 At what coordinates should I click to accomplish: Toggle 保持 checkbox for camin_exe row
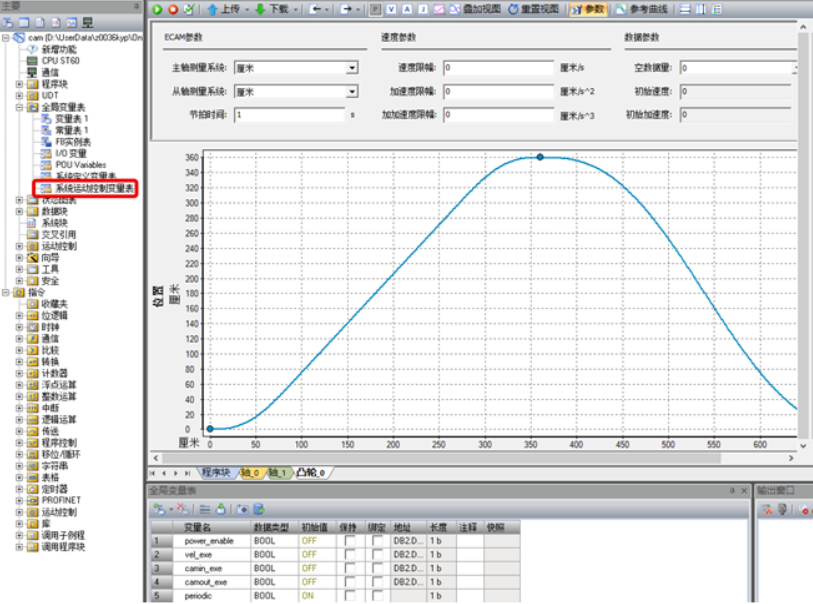click(350, 568)
